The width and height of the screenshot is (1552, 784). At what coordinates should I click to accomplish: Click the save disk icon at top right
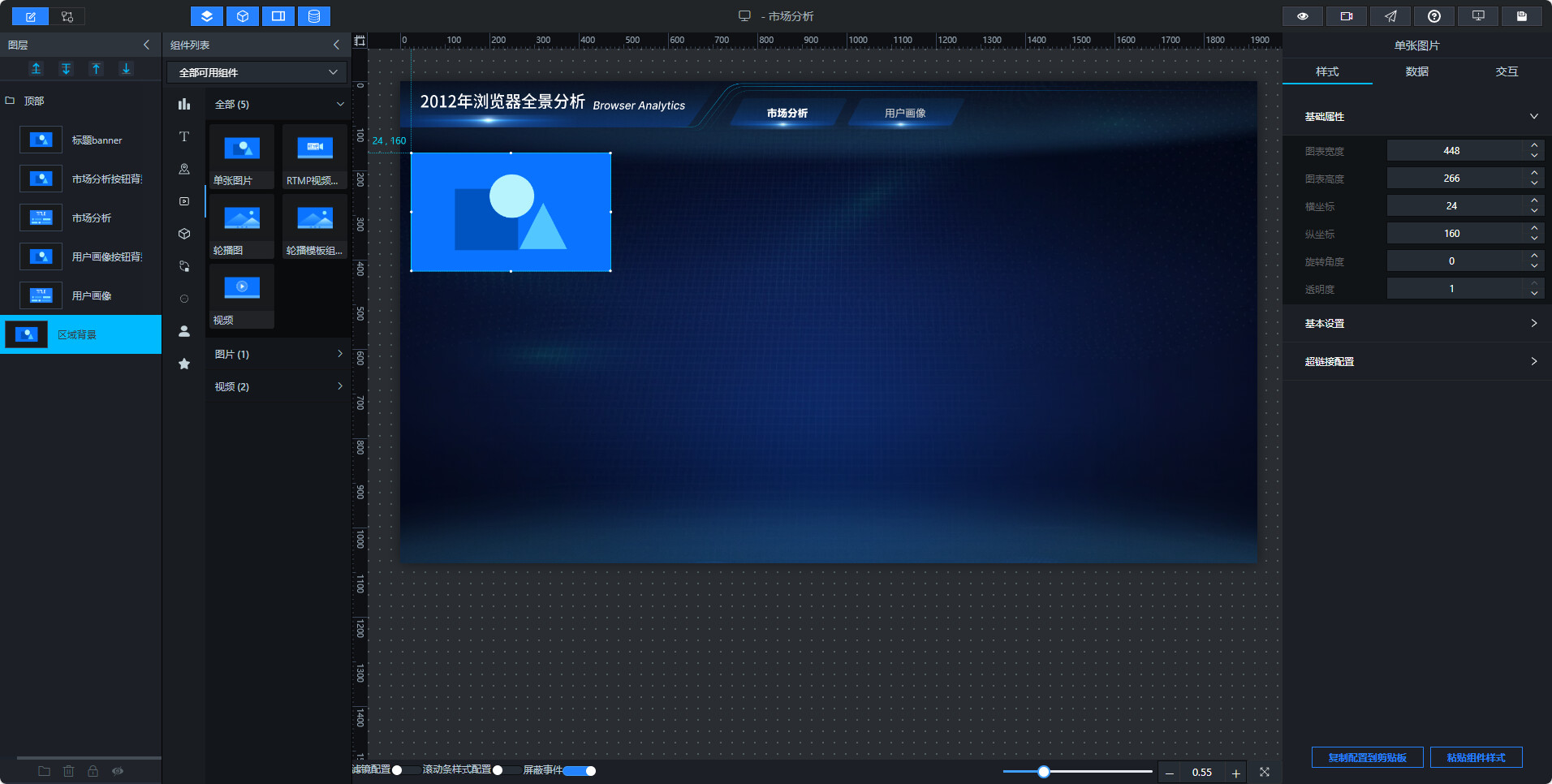point(1522,16)
